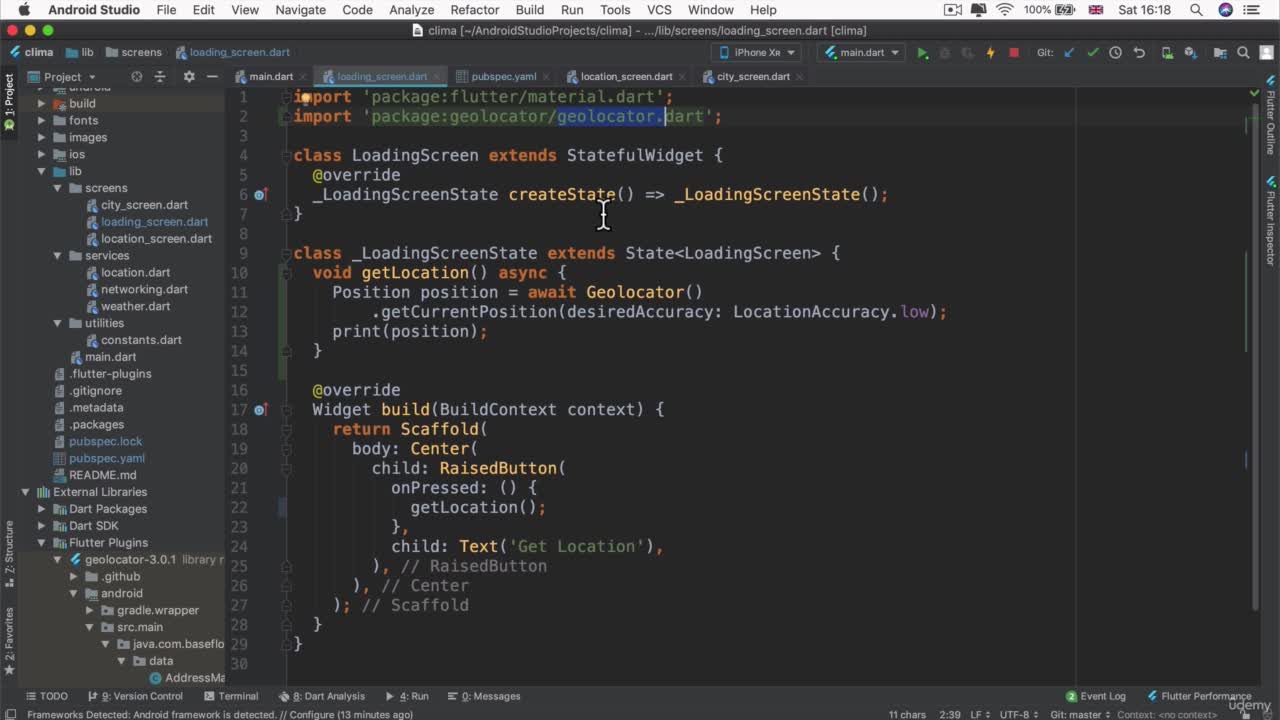The width and height of the screenshot is (1280, 720).
Task: Open the Dart Analysis tool window
Action: coord(322,696)
